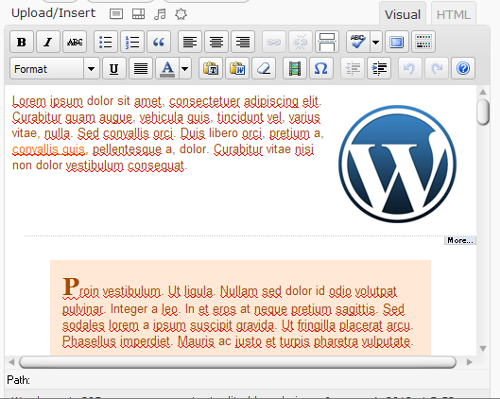Insert the More tag

tap(327, 42)
